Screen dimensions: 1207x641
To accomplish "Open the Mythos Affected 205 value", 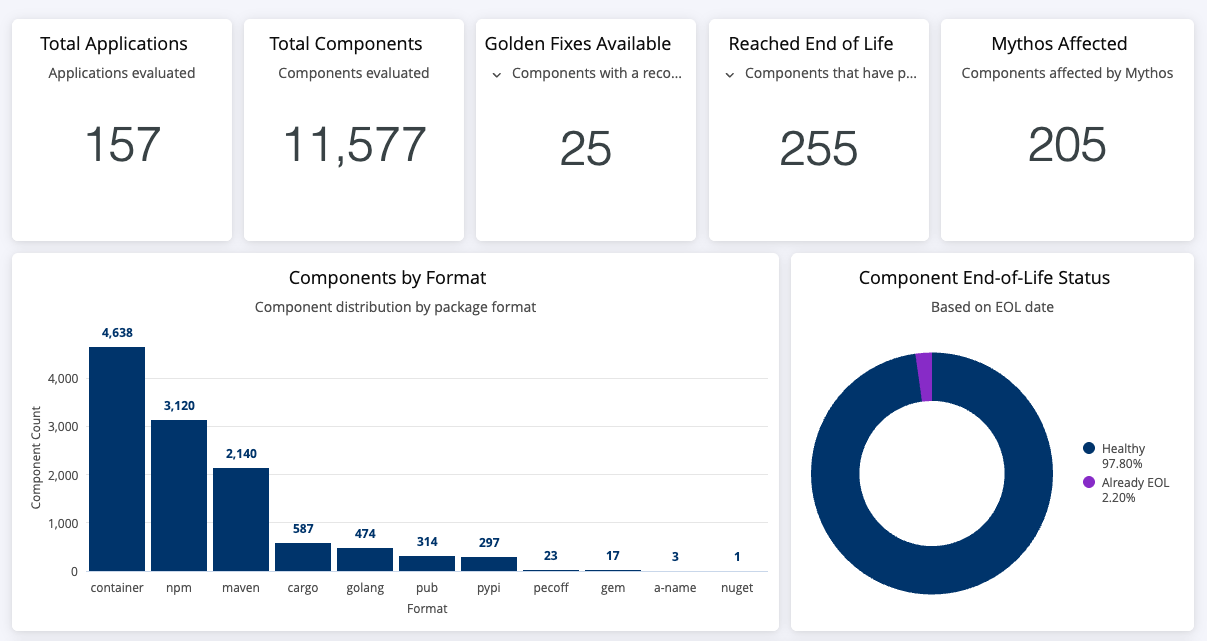I will click(x=1067, y=144).
